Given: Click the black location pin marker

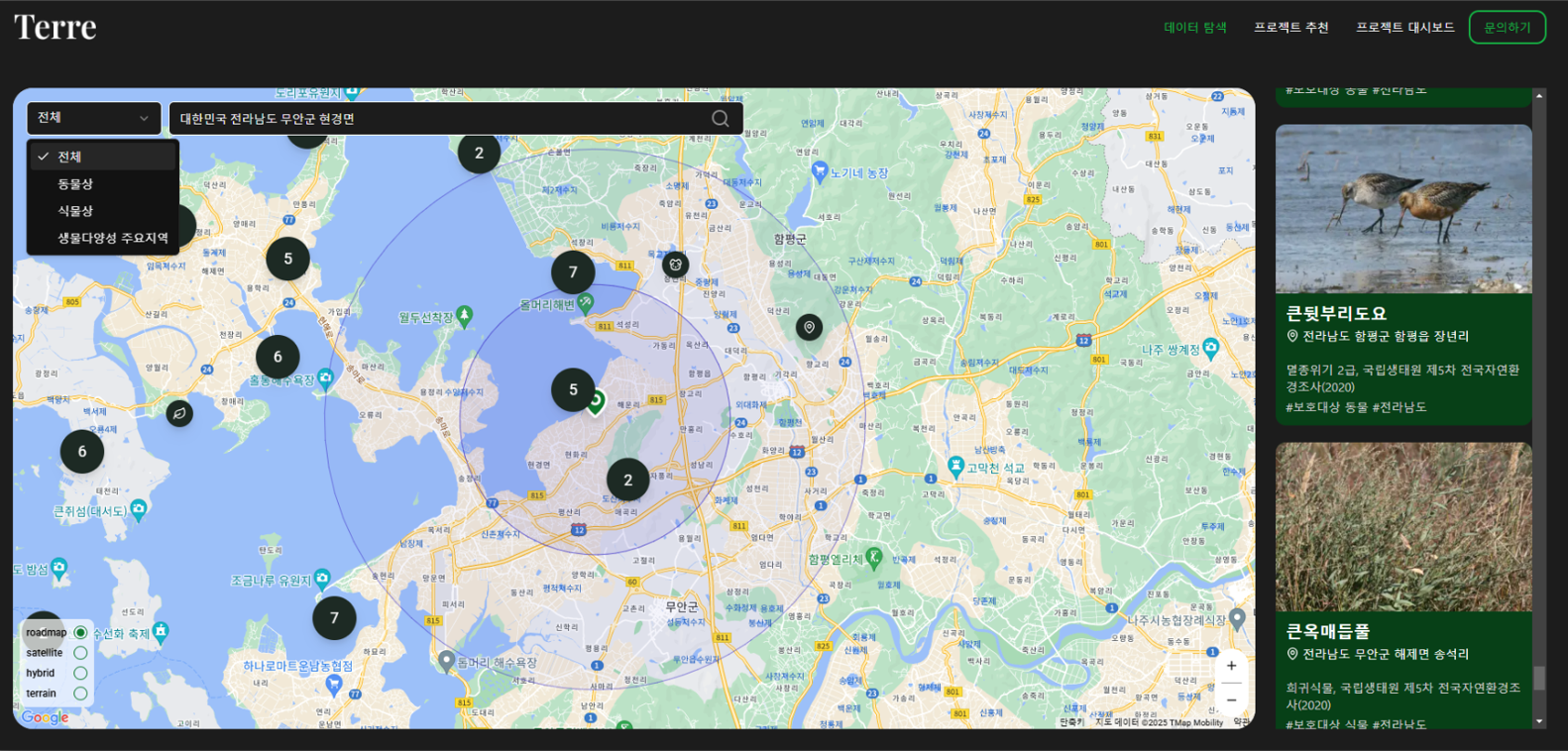Looking at the screenshot, I should tap(809, 327).
